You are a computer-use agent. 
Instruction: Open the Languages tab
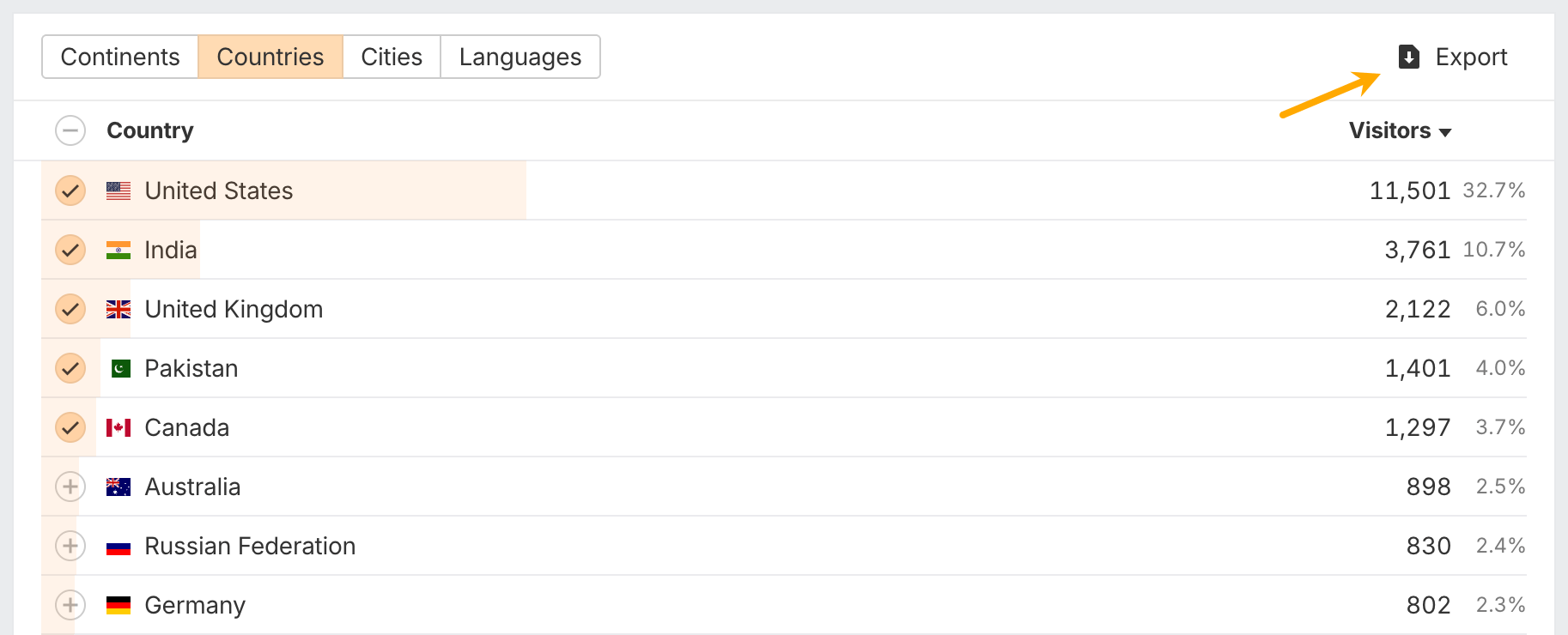520,57
